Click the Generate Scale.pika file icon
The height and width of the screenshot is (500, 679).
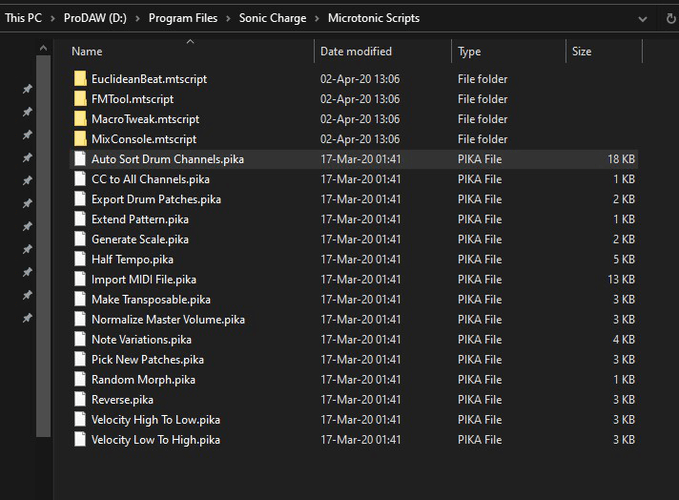coord(80,239)
